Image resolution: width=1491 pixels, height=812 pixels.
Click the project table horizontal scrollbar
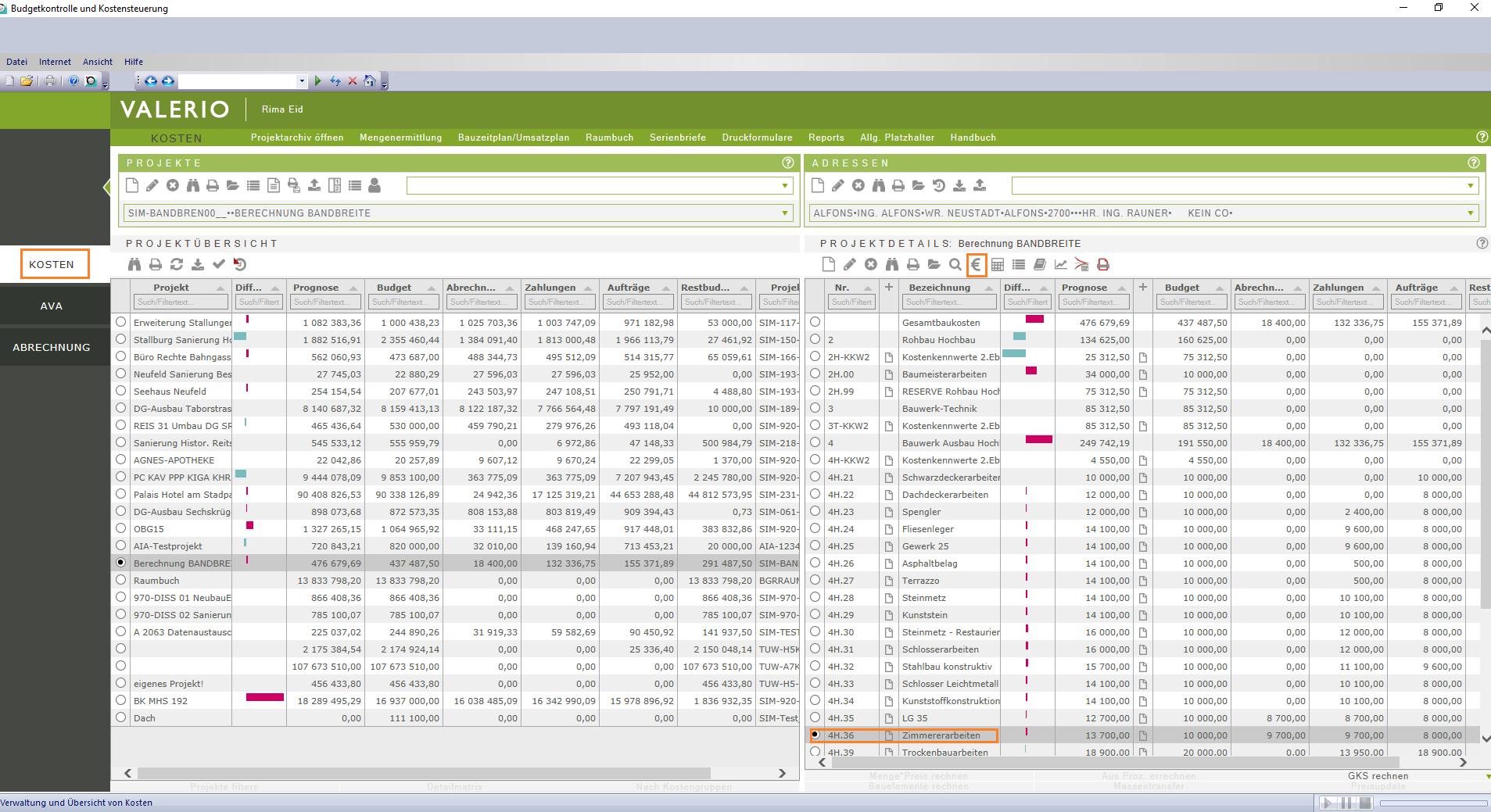click(422, 773)
